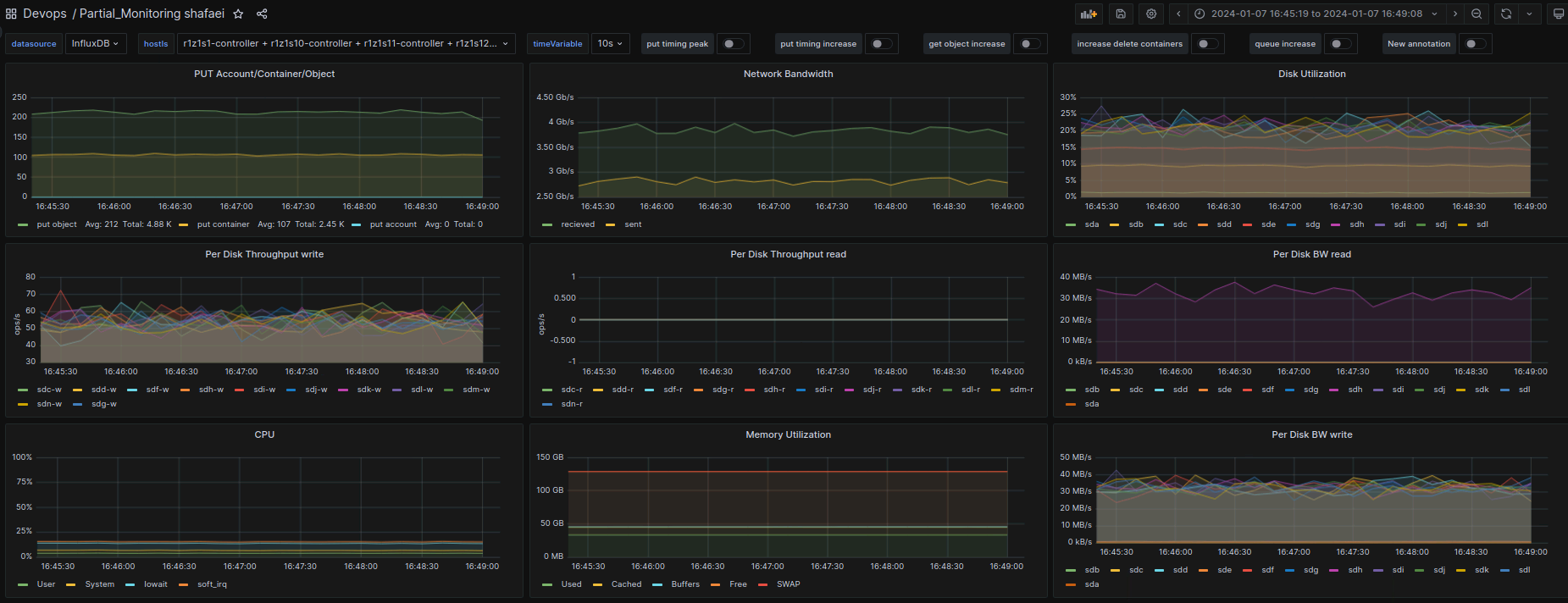Image resolution: width=1568 pixels, height=603 pixels.
Task: Click the 'put object' legend color swatch
Action: [x=23, y=224]
